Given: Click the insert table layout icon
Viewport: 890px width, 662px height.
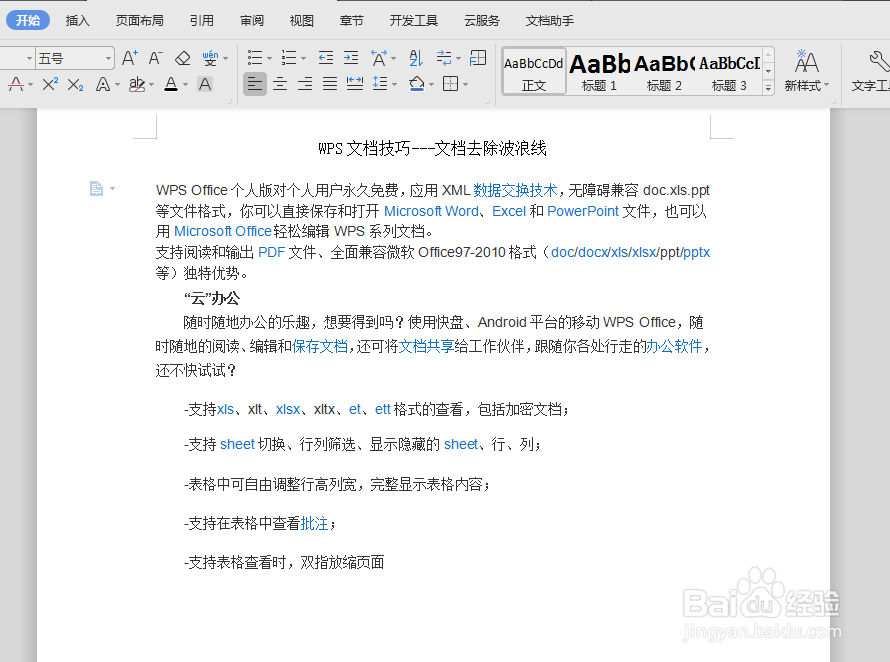Looking at the screenshot, I should [478, 58].
